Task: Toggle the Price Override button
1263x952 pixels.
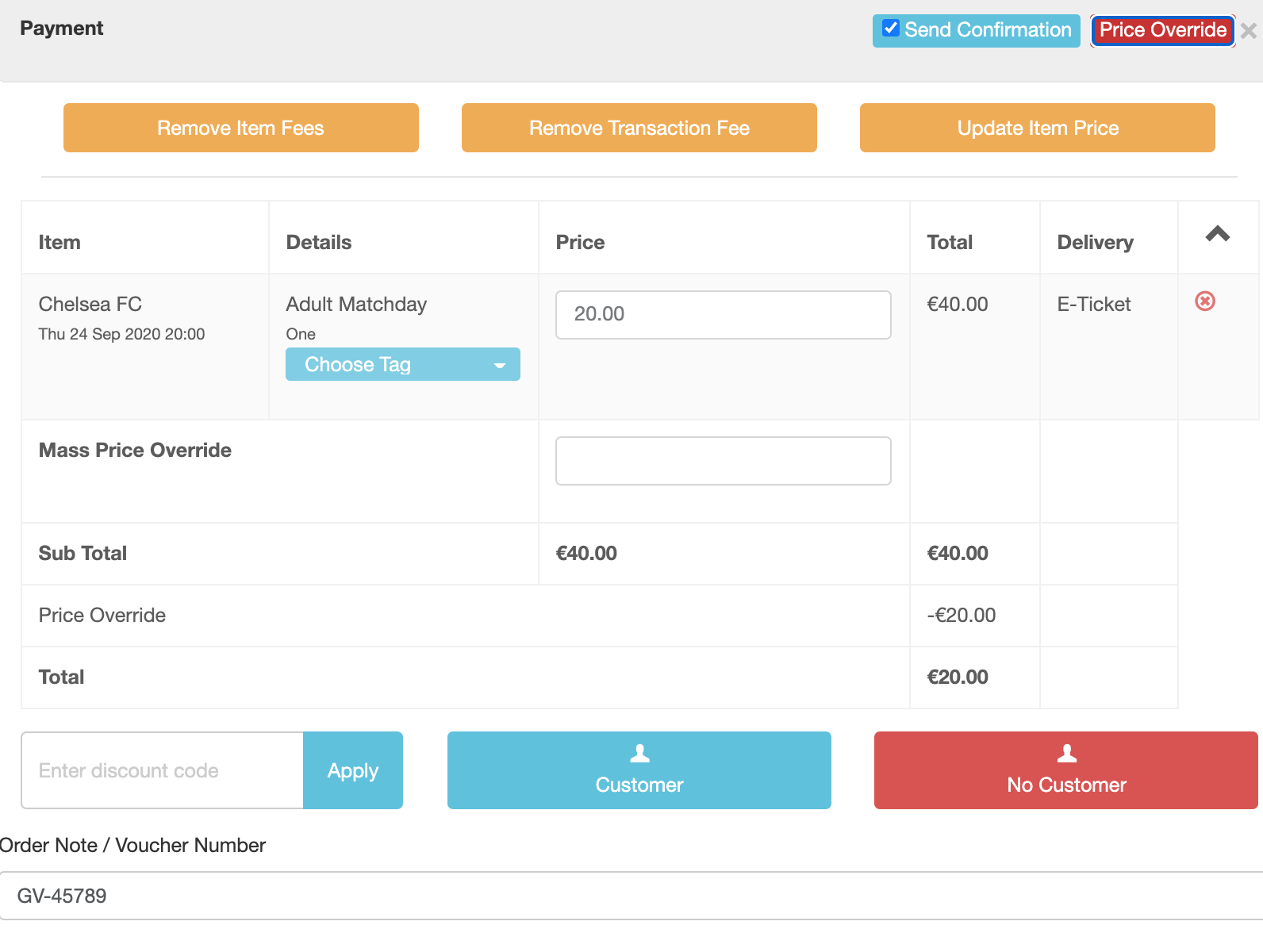Action: [1162, 31]
